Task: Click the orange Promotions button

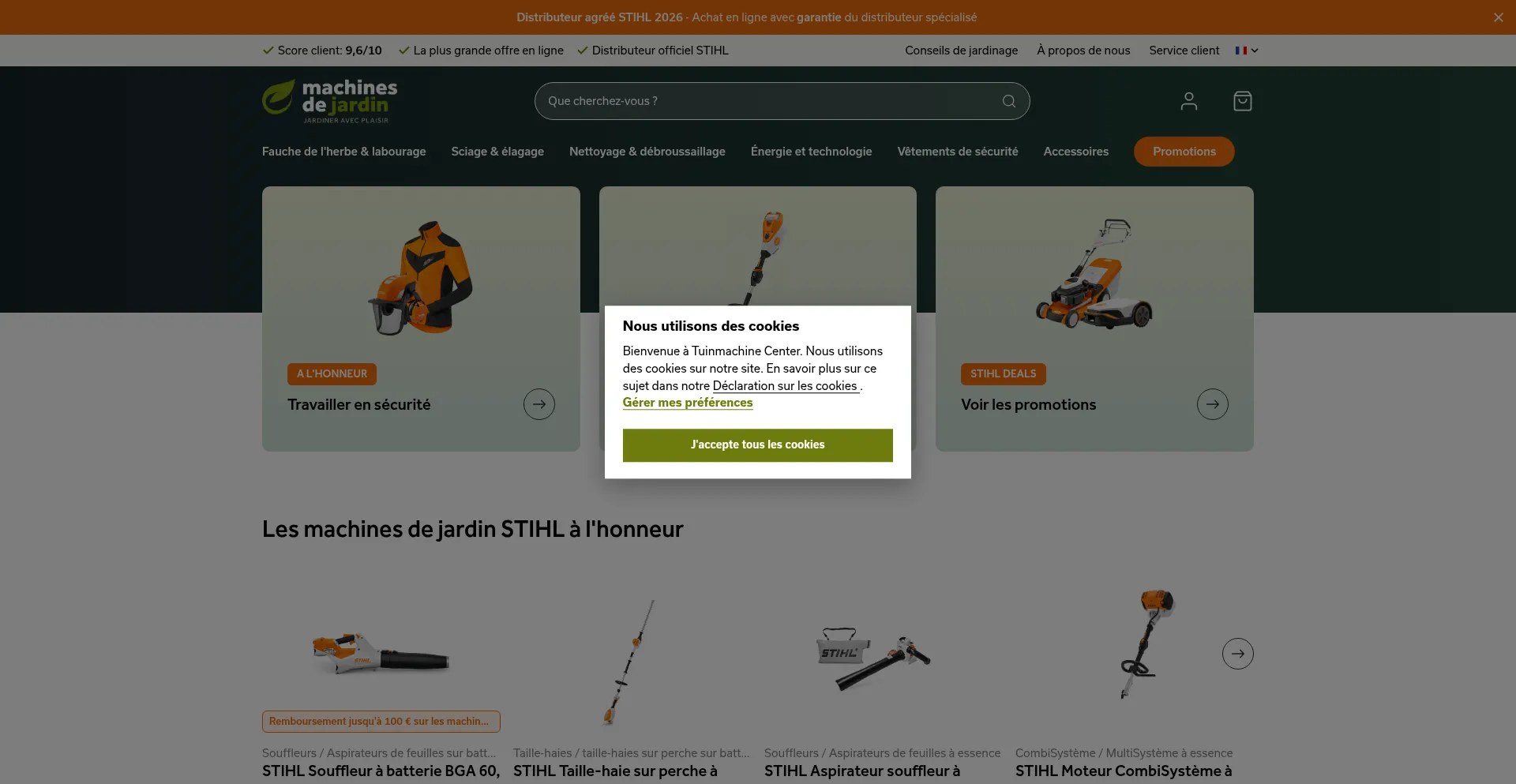Action: pos(1184,152)
